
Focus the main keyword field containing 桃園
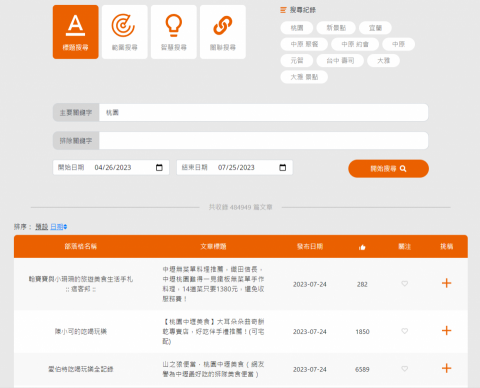263,113
